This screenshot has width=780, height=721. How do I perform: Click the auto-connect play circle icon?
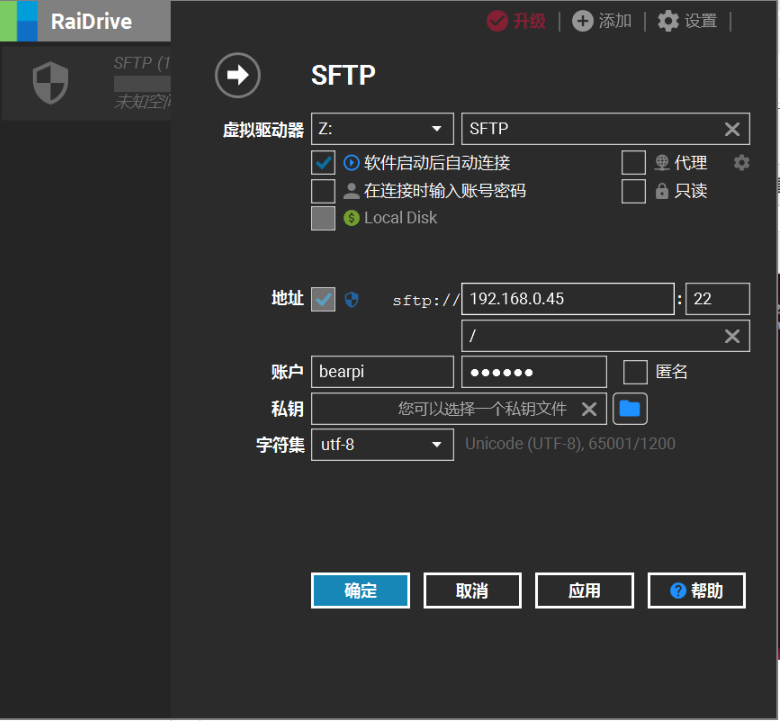coord(351,163)
